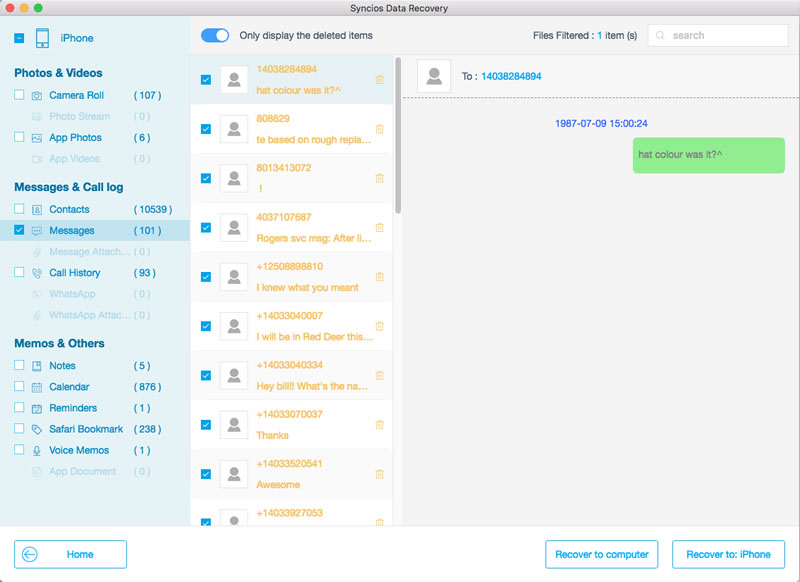Viewport: 800px width, 582px height.
Task: Click the Home button
Action: (x=70, y=554)
